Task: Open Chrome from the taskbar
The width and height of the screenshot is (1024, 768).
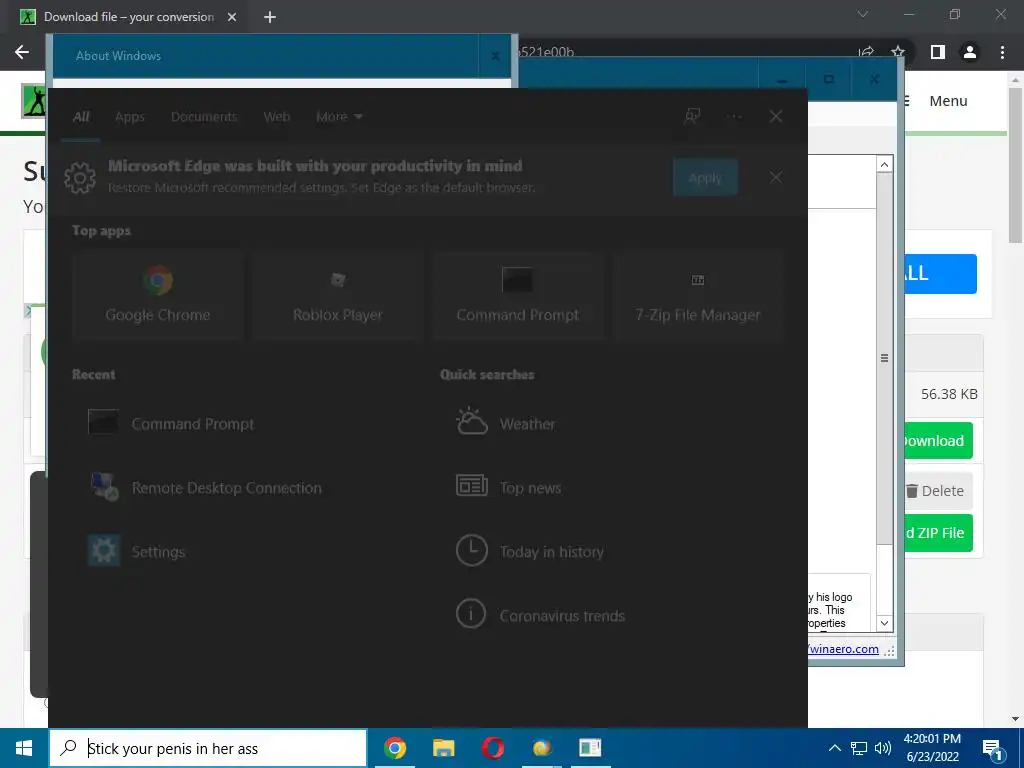Action: tap(394, 748)
